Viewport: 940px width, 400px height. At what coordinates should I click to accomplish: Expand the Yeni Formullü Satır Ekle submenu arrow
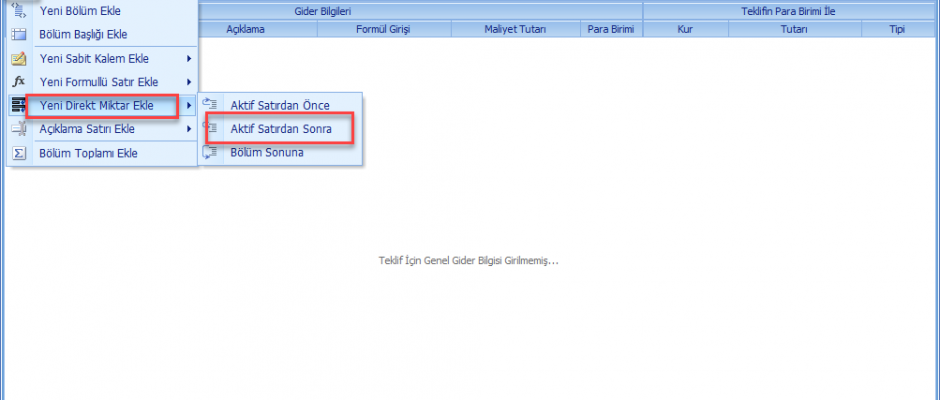click(188, 82)
